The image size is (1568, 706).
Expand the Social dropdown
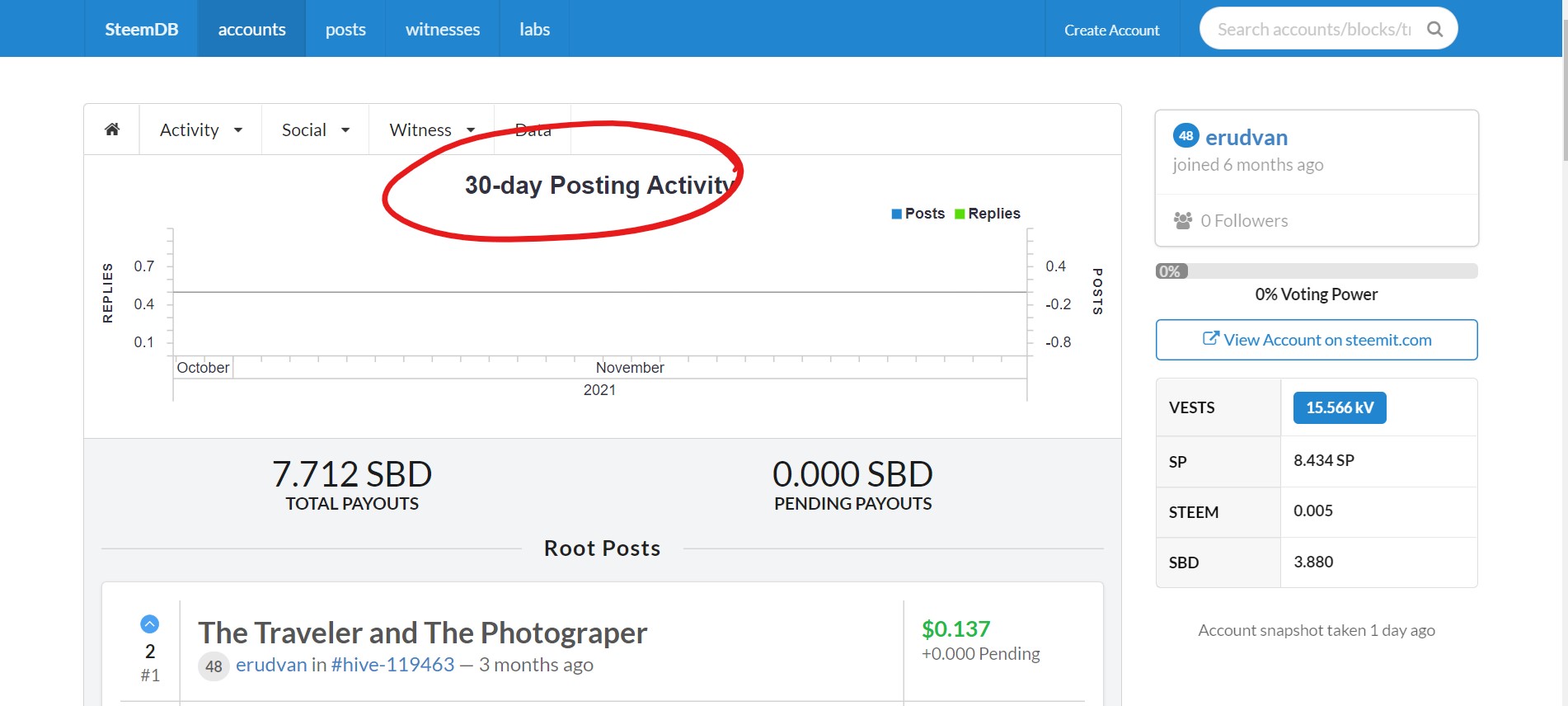[x=315, y=129]
